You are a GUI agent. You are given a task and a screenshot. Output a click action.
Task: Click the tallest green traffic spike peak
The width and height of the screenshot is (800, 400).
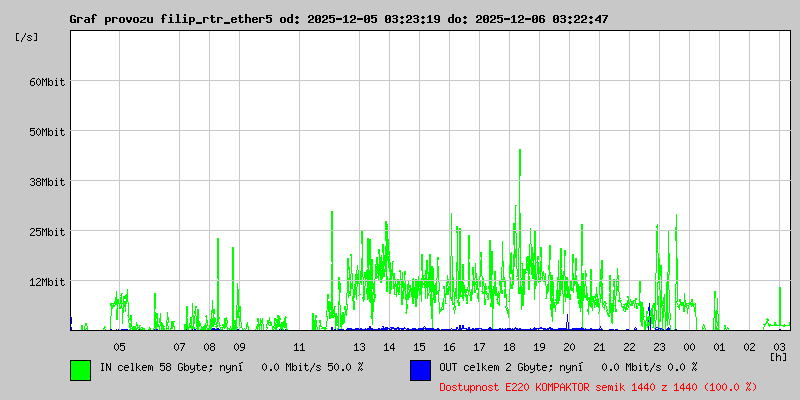(520, 151)
